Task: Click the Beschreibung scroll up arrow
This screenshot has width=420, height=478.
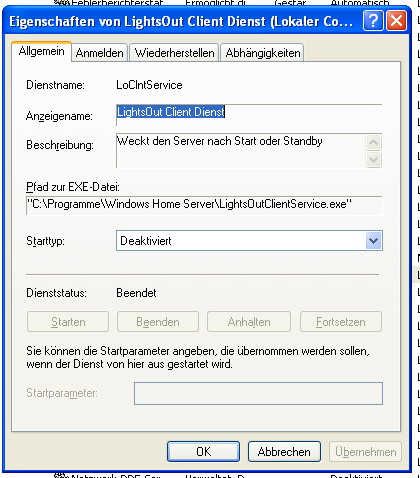Action: [x=374, y=143]
